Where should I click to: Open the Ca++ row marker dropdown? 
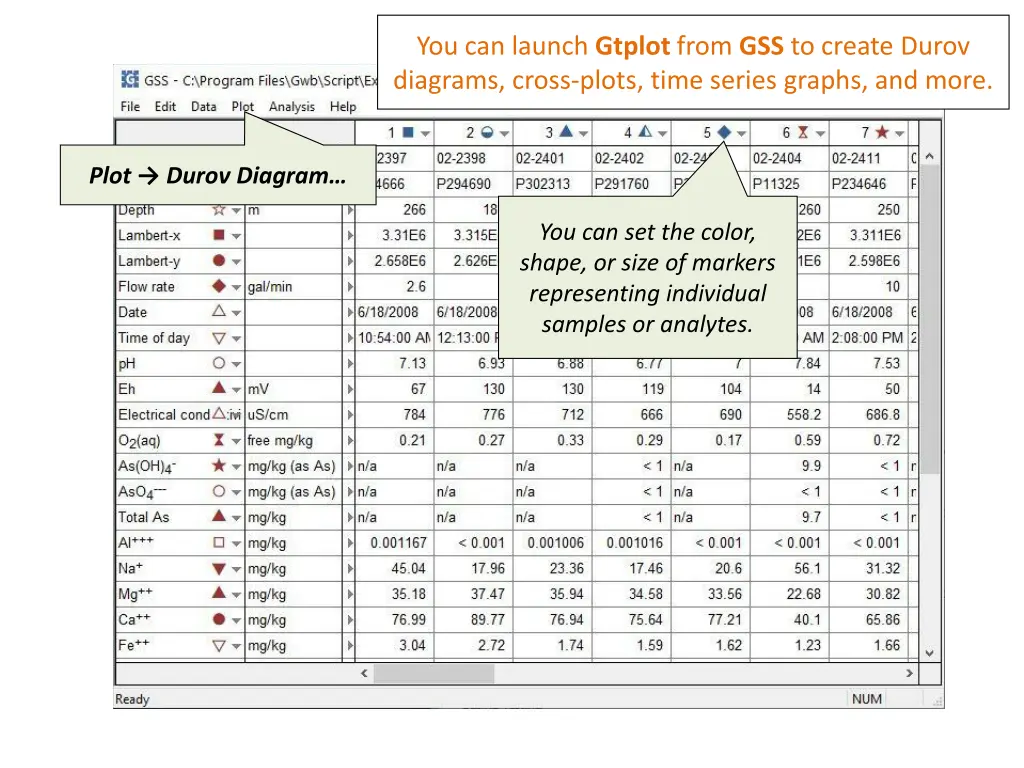pos(236,620)
